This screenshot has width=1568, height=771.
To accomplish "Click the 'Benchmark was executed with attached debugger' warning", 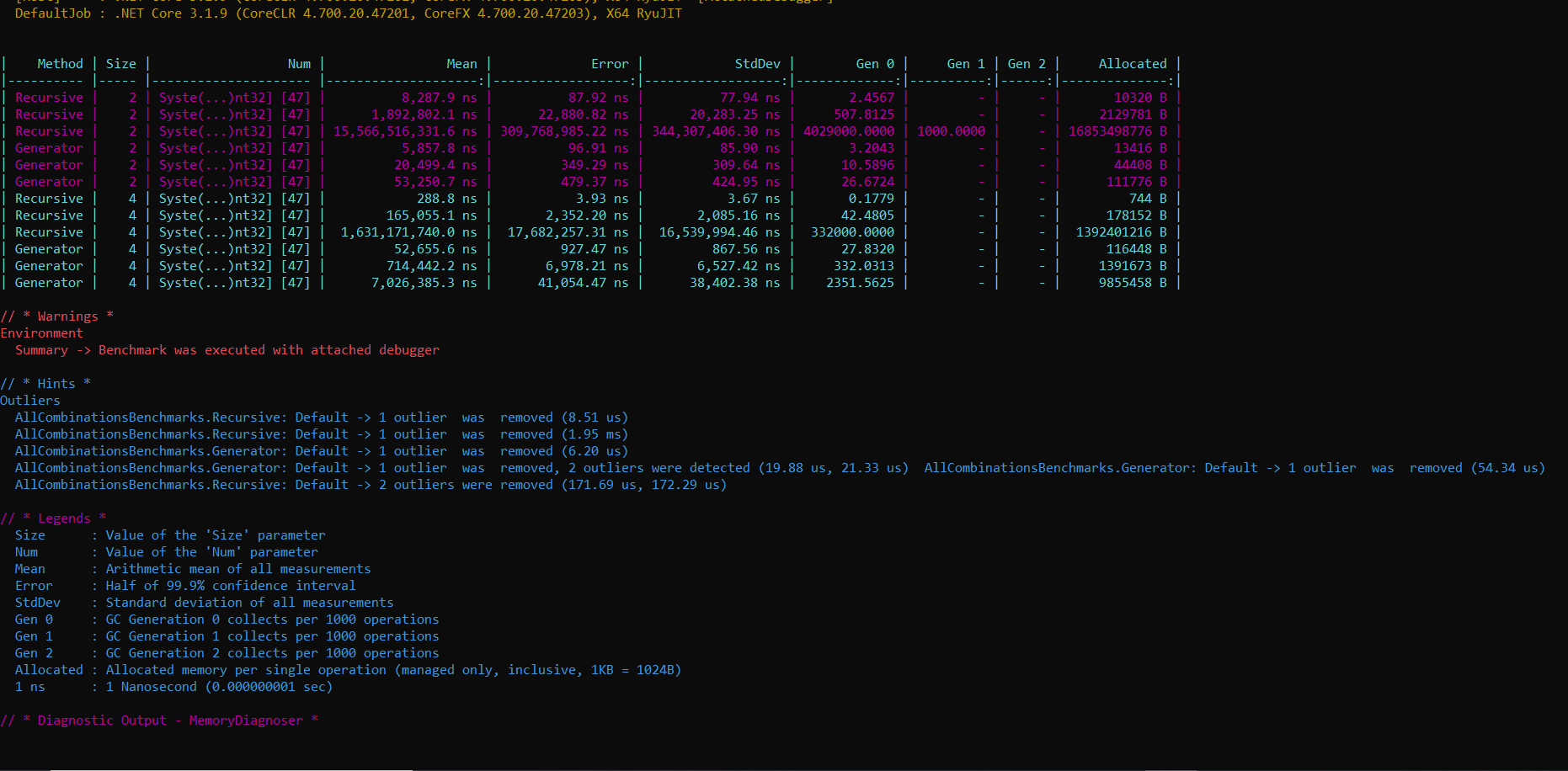I will tap(269, 350).
